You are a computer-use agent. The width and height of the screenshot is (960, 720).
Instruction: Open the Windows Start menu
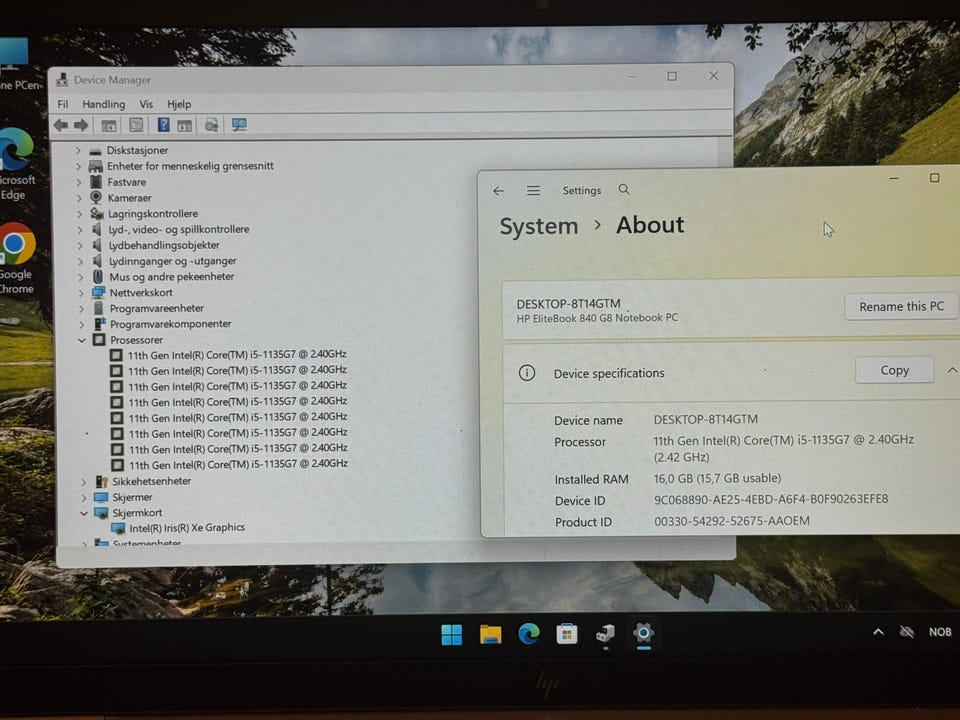(452, 634)
